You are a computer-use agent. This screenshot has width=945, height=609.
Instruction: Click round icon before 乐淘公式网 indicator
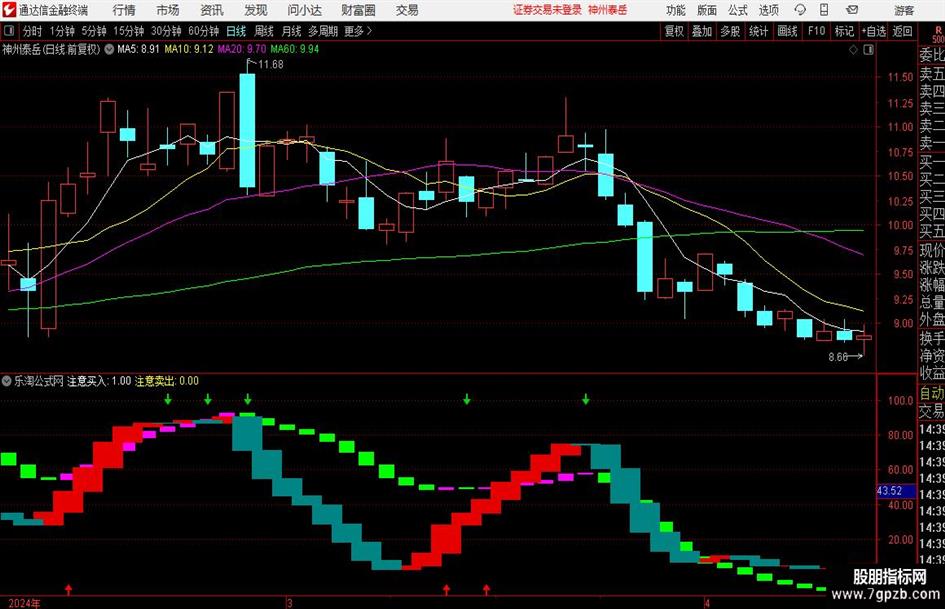(x=7, y=381)
